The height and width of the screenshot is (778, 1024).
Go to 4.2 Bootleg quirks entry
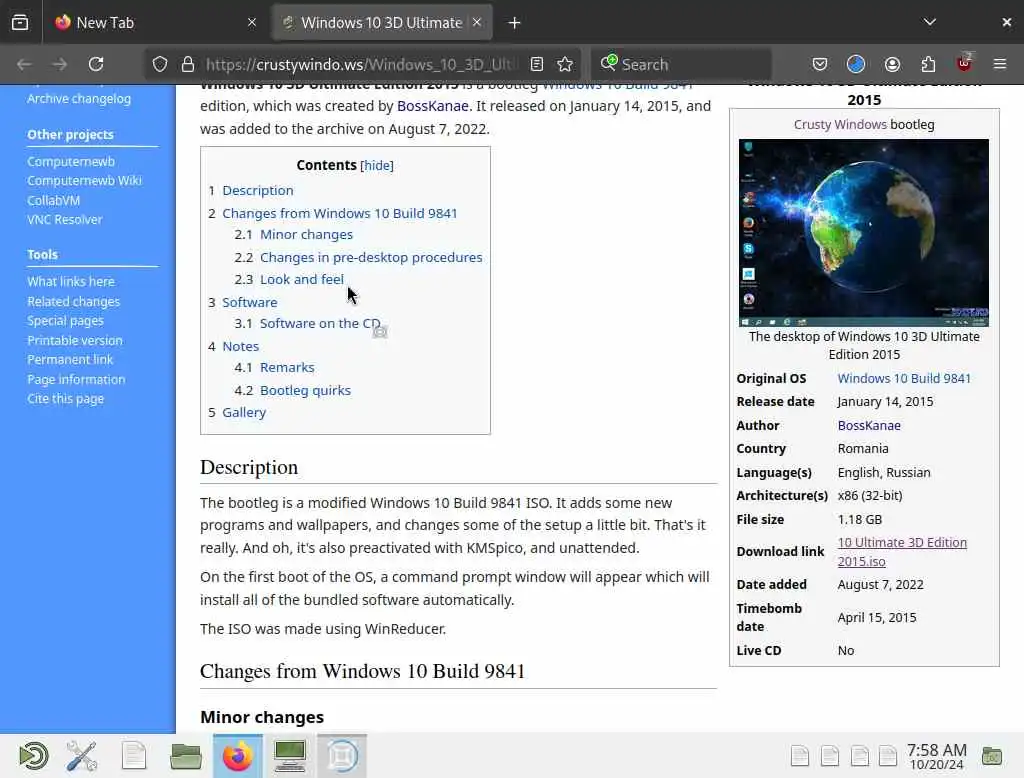pos(305,390)
